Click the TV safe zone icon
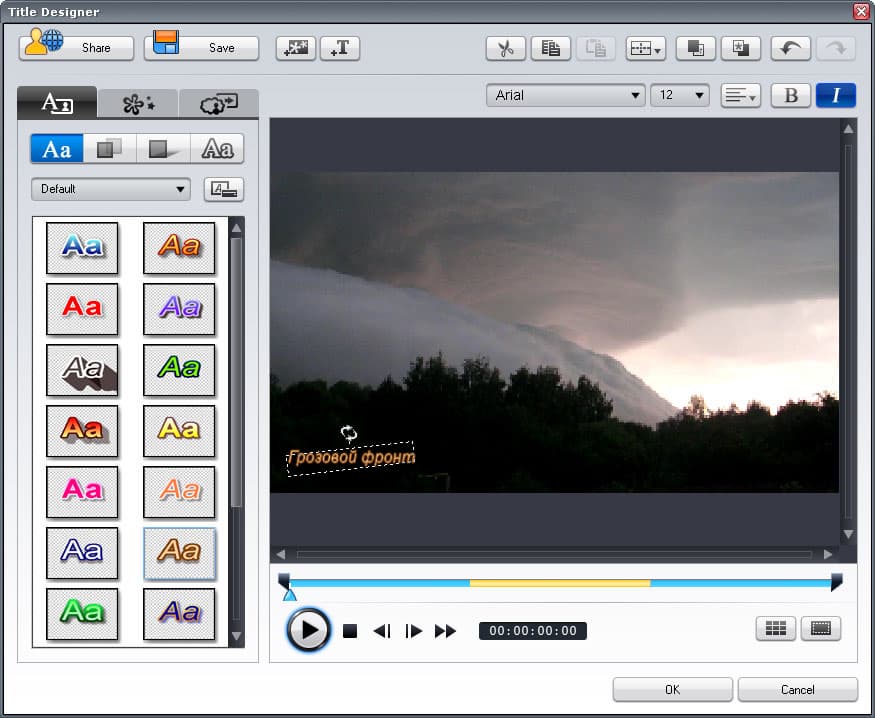This screenshot has width=875, height=718. point(821,629)
